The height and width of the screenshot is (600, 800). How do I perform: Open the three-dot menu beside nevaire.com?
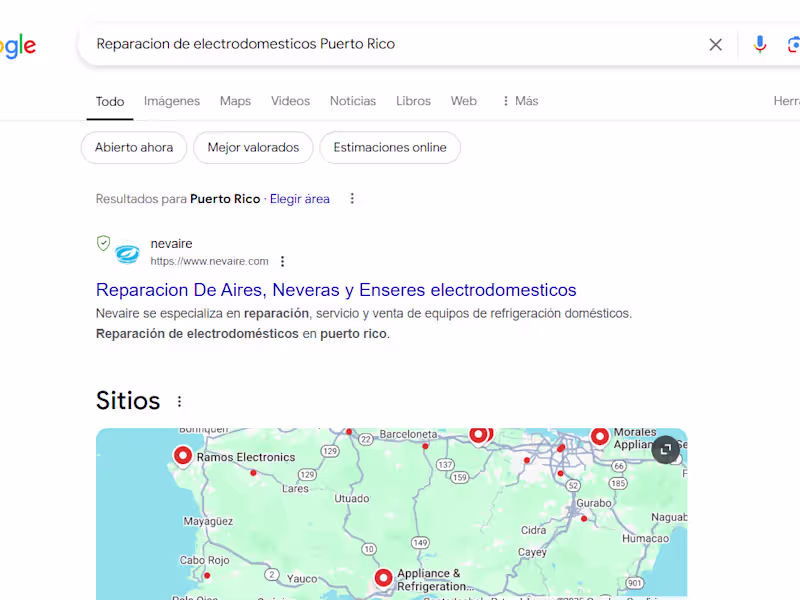click(x=282, y=261)
